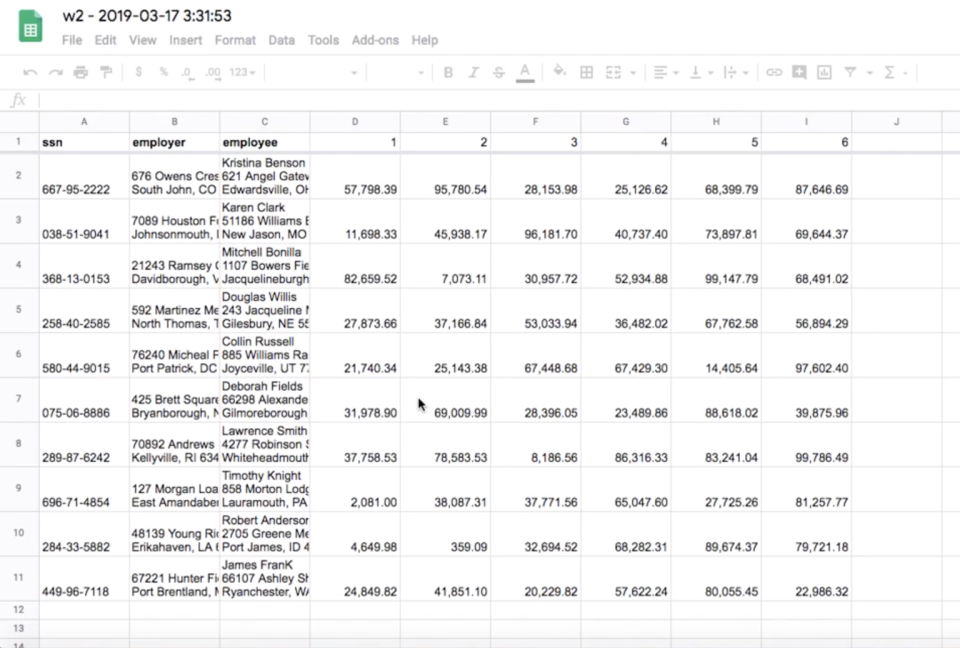Select cell containing 96,181.70

(536, 220)
